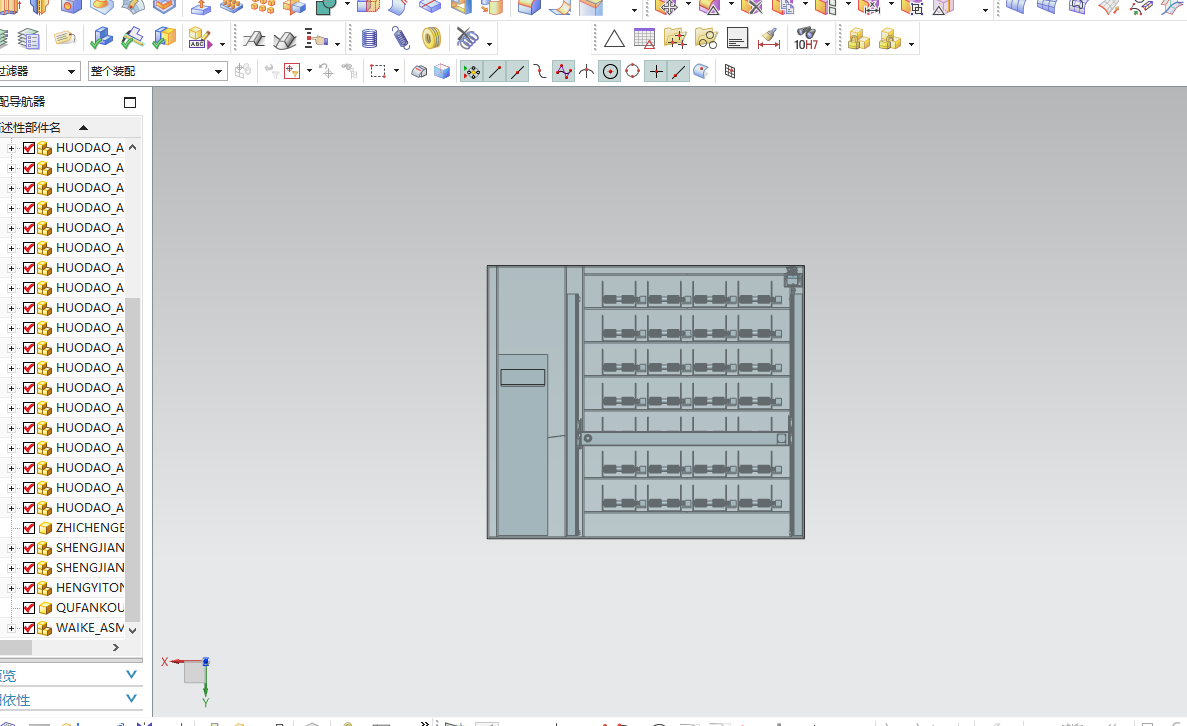The height and width of the screenshot is (726, 1187).
Task: Click the point on face snap icon
Action: point(701,71)
